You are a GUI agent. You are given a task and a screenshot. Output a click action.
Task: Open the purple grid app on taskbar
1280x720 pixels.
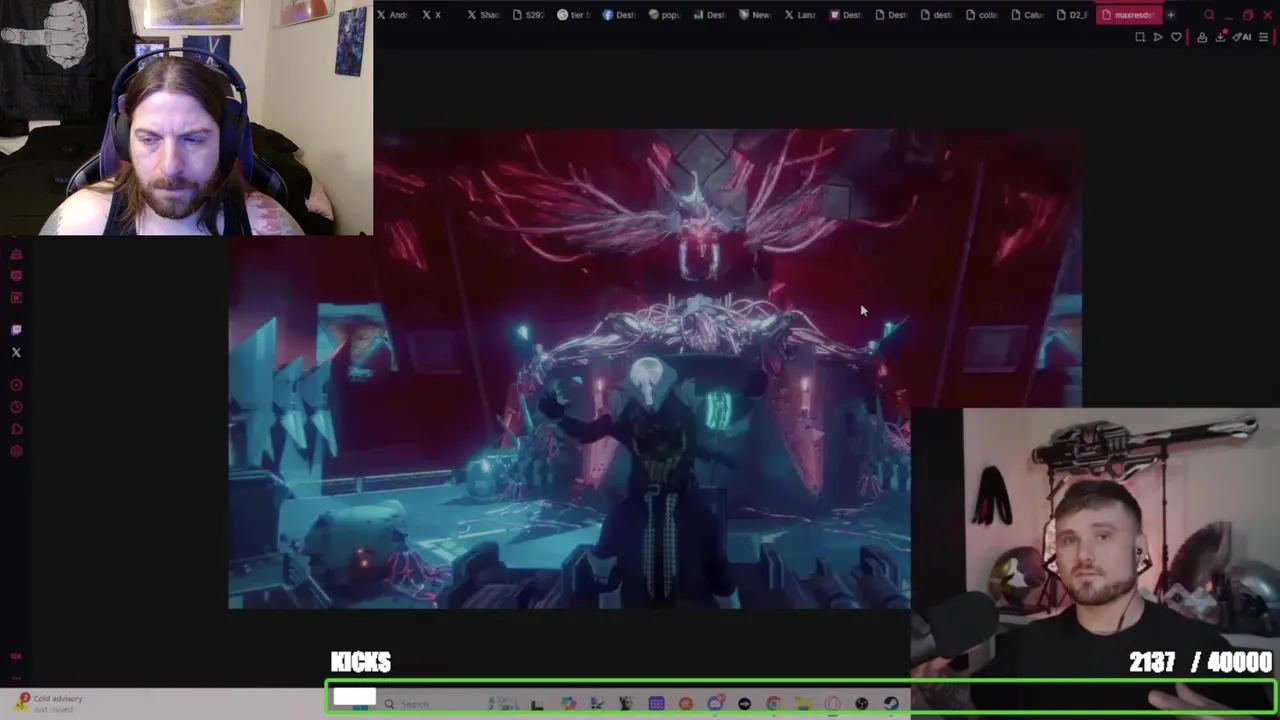click(657, 704)
